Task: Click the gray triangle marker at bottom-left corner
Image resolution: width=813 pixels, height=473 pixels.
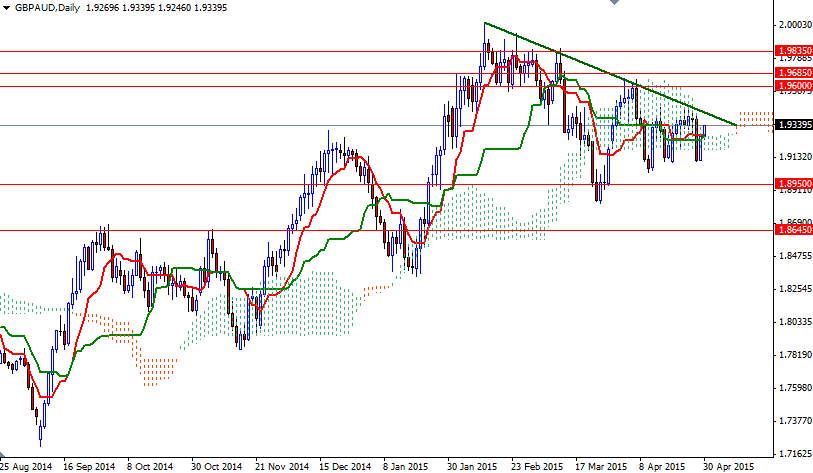Action: [x=3, y=453]
